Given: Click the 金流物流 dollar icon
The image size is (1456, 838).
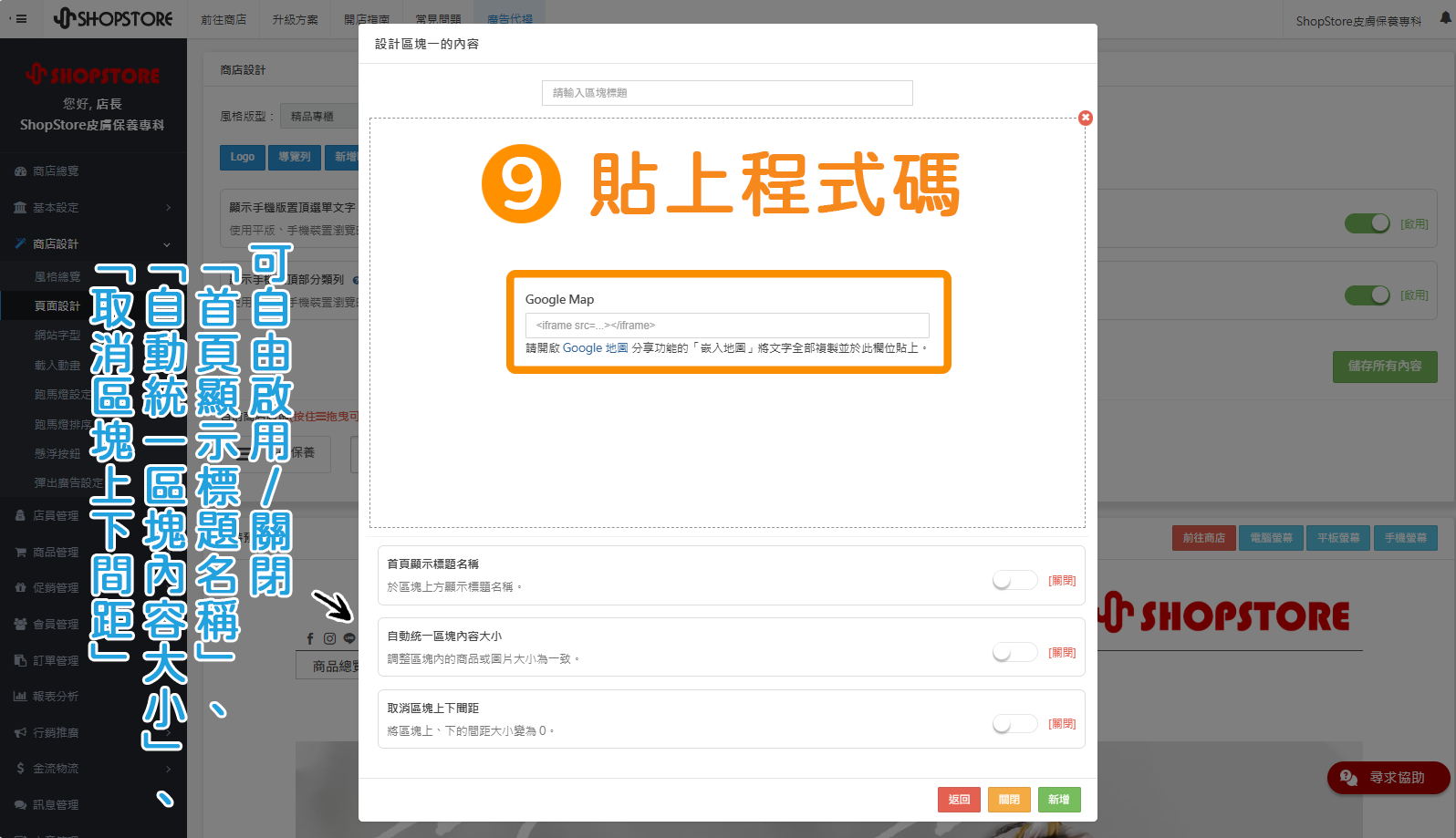Looking at the screenshot, I should 20,769.
